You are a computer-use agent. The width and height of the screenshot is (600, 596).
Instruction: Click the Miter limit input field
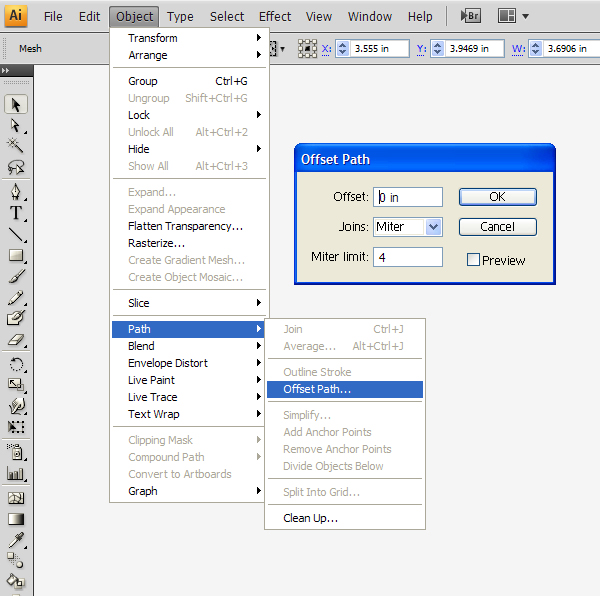(x=408, y=257)
